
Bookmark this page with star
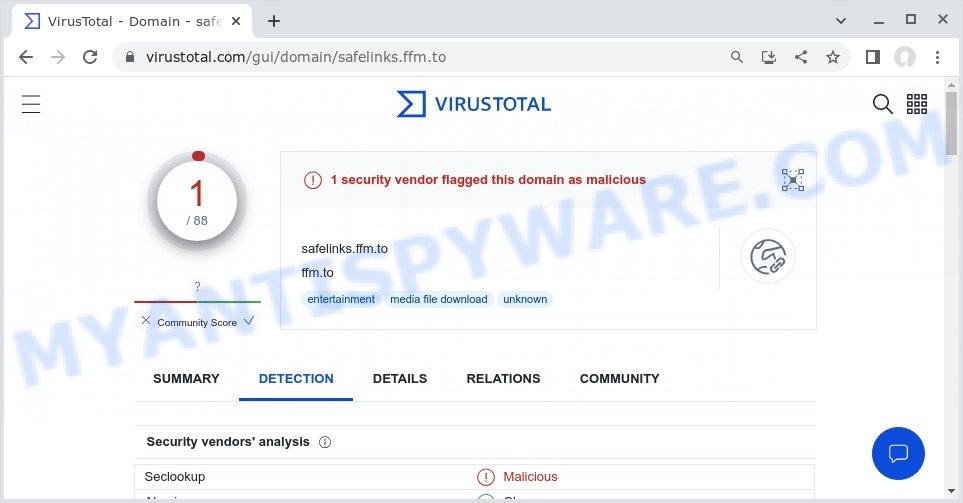coord(833,57)
